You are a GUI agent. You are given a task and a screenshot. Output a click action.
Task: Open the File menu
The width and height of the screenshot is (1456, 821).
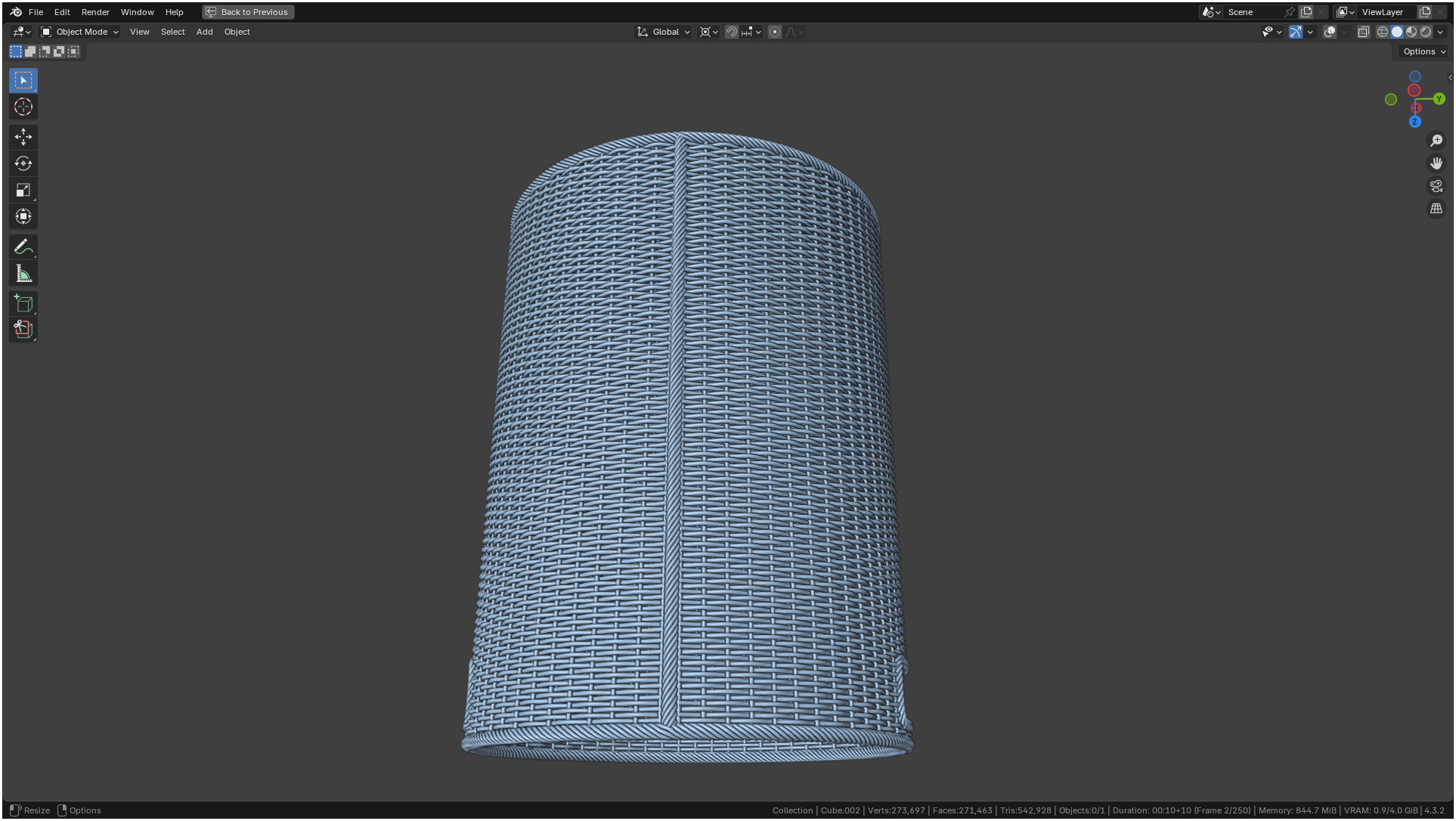pos(36,12)
